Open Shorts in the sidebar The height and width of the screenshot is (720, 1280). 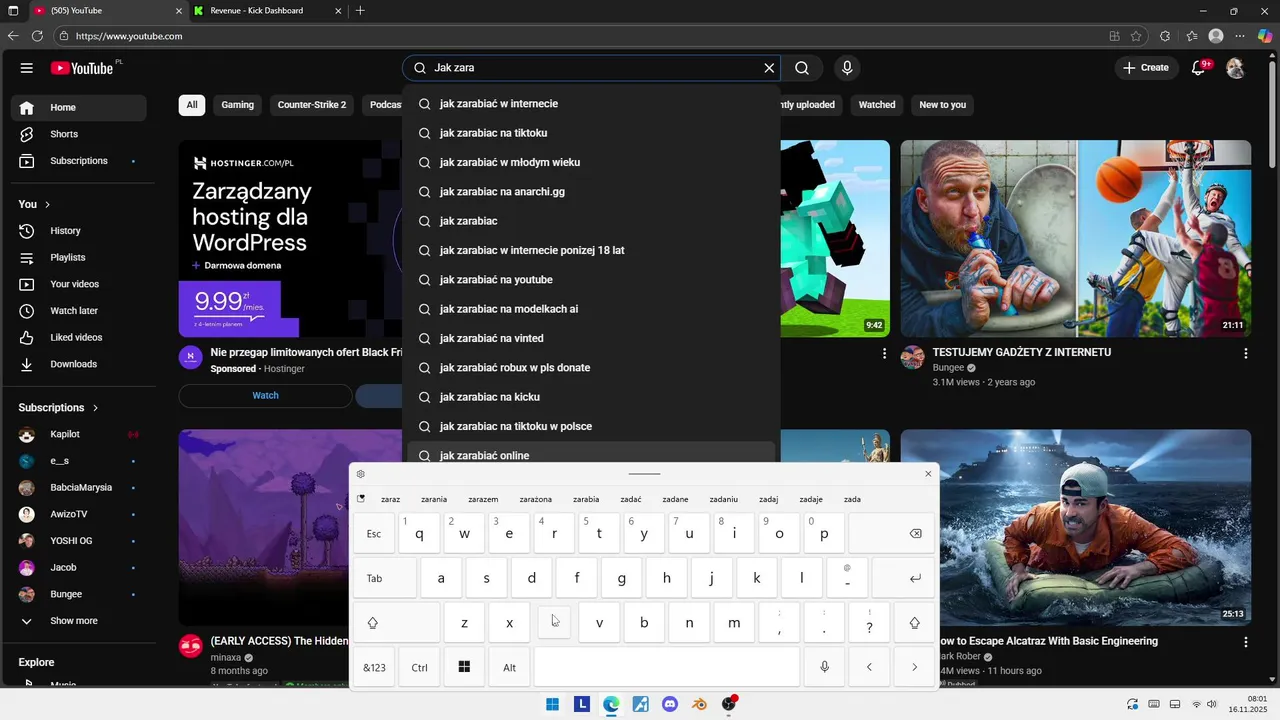tap(79, 134)
